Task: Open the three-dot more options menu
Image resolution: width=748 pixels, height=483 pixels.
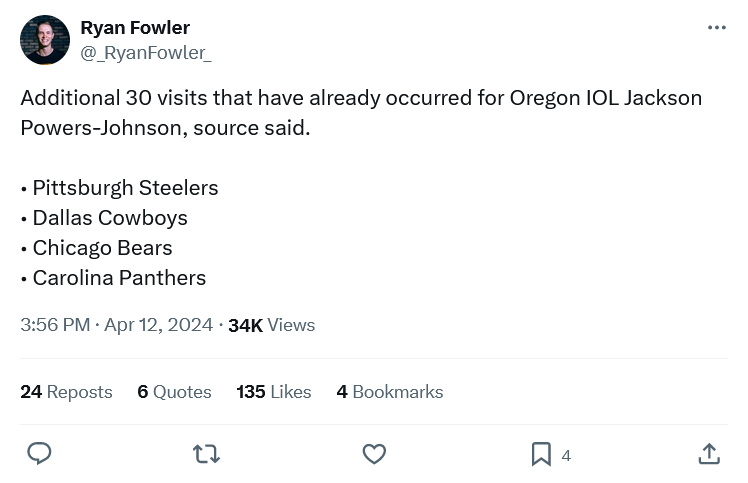Action: coord(716,28)
